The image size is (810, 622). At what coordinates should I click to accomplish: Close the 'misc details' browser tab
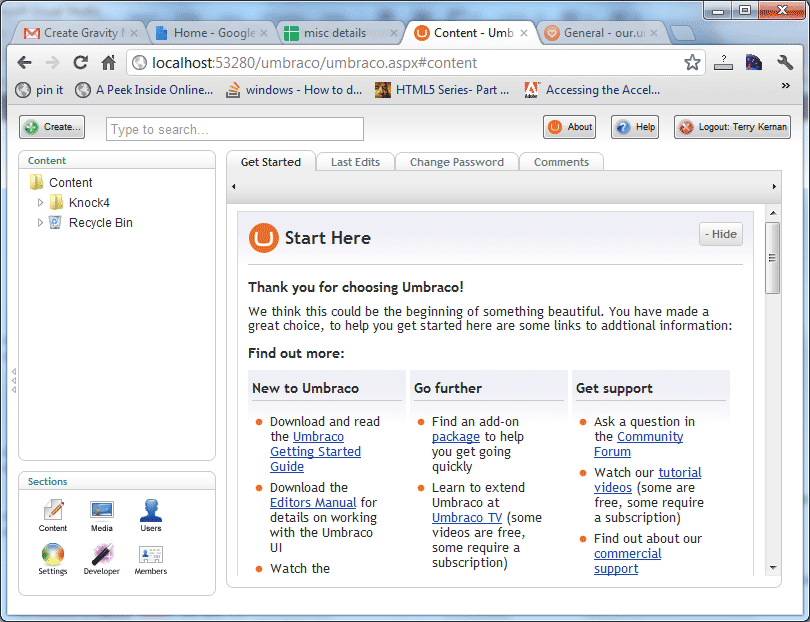(x=394, y=33)
